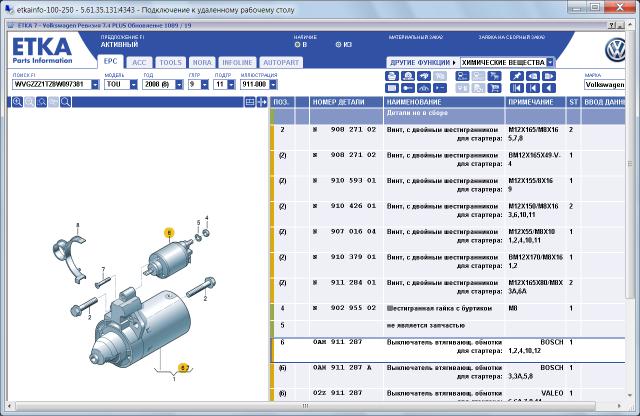The height and width of the screenshot is (416, 640).
Task: Click the plain magnifier icon above the illustration
Action: (x=65, y=102)
